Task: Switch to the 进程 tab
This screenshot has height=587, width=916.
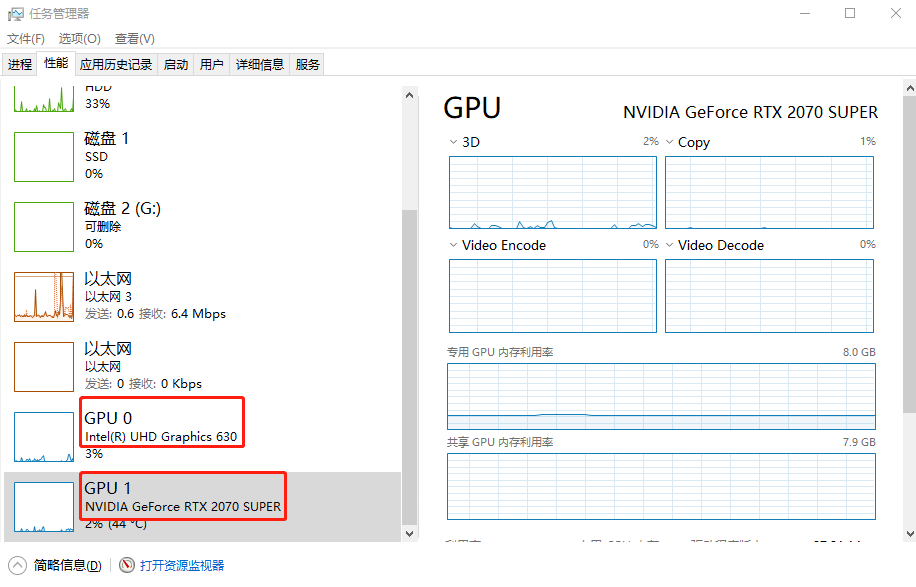Action: click(x=20, y=64)
